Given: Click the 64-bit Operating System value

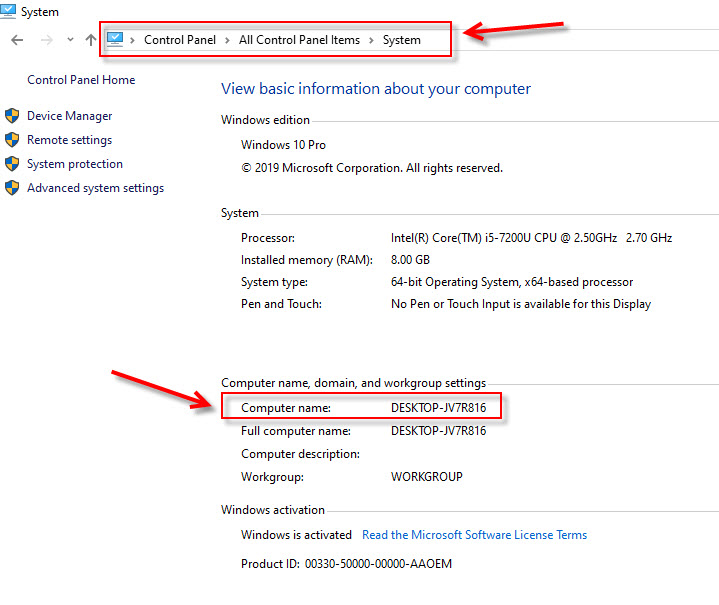Looking at the screenshot, I should click(512, 282).
